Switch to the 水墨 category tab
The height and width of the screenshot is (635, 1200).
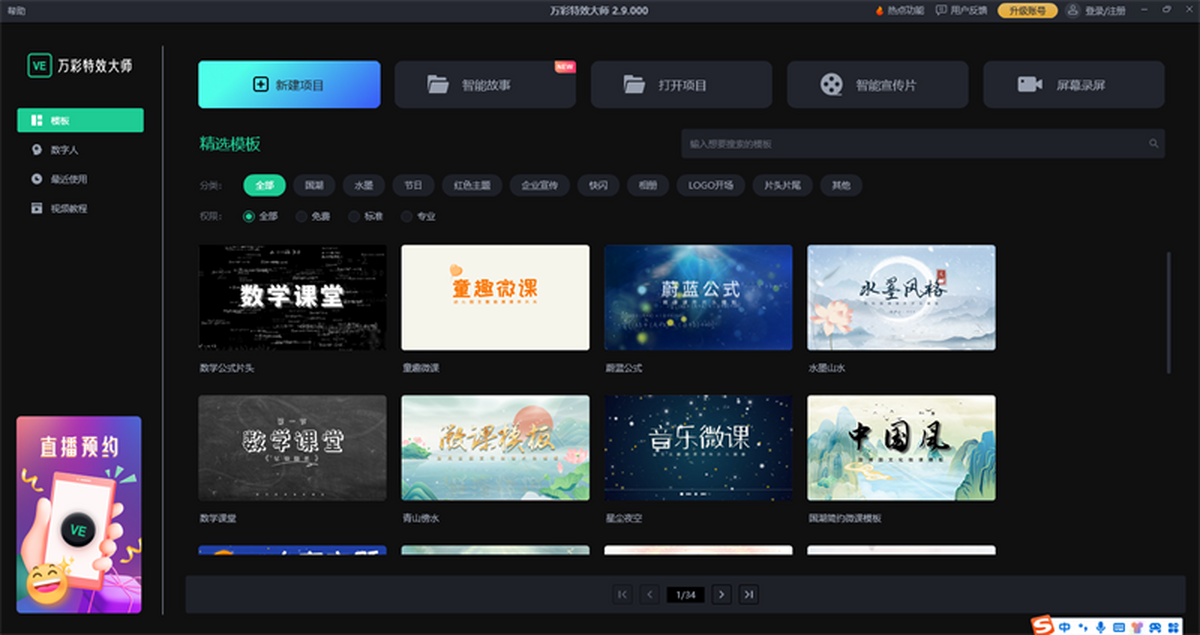pyautogui.click(x=363, y=185)
